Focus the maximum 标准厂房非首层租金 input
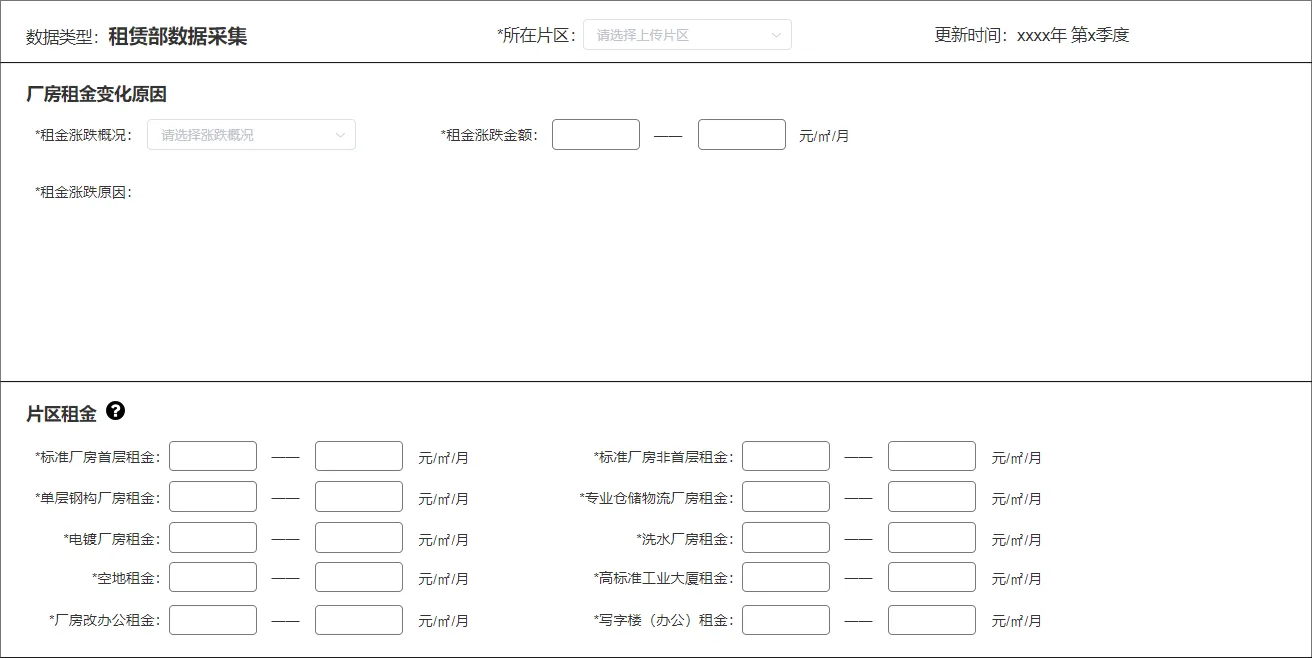 (932, 456)
